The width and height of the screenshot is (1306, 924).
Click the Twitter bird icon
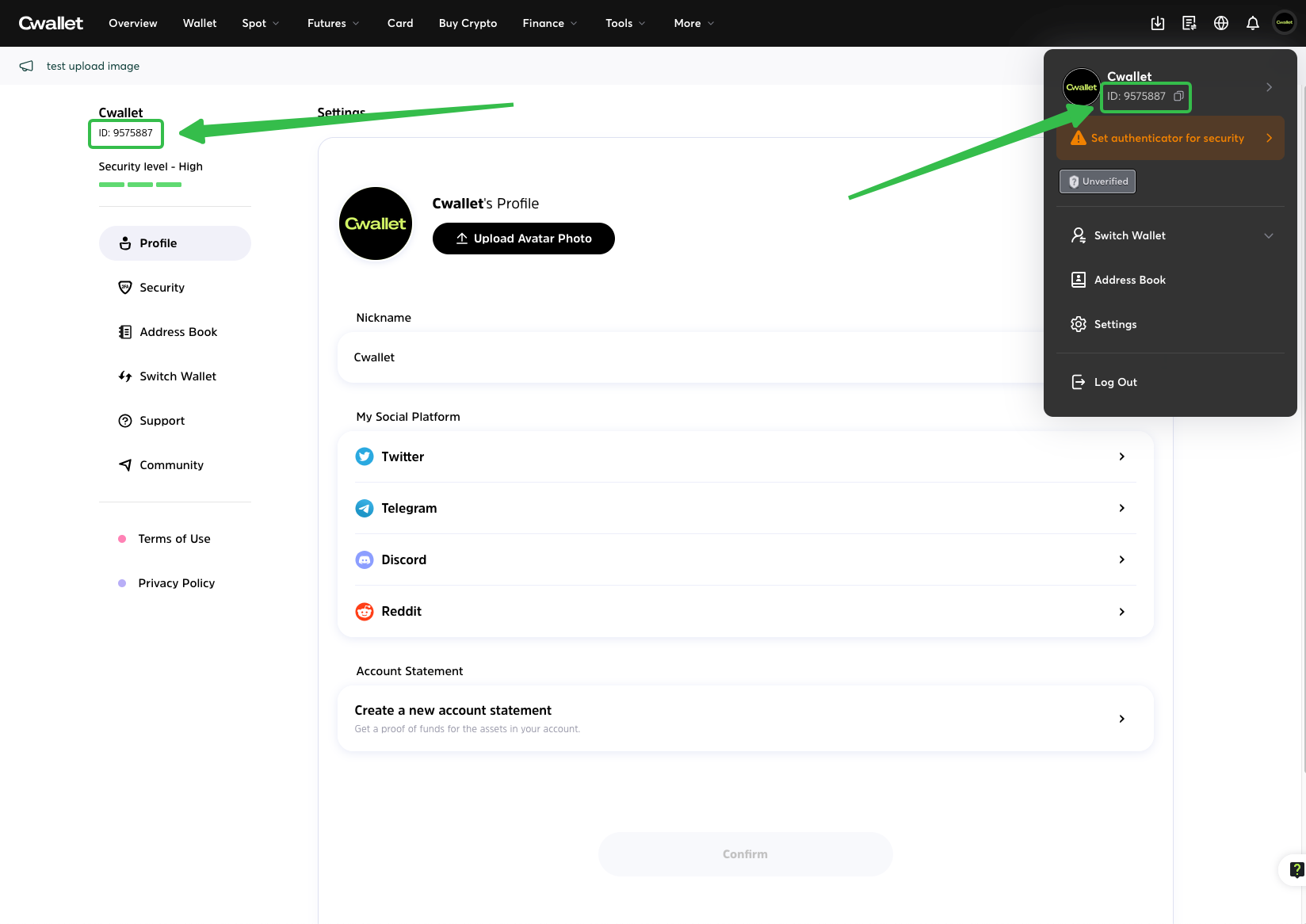364,456
